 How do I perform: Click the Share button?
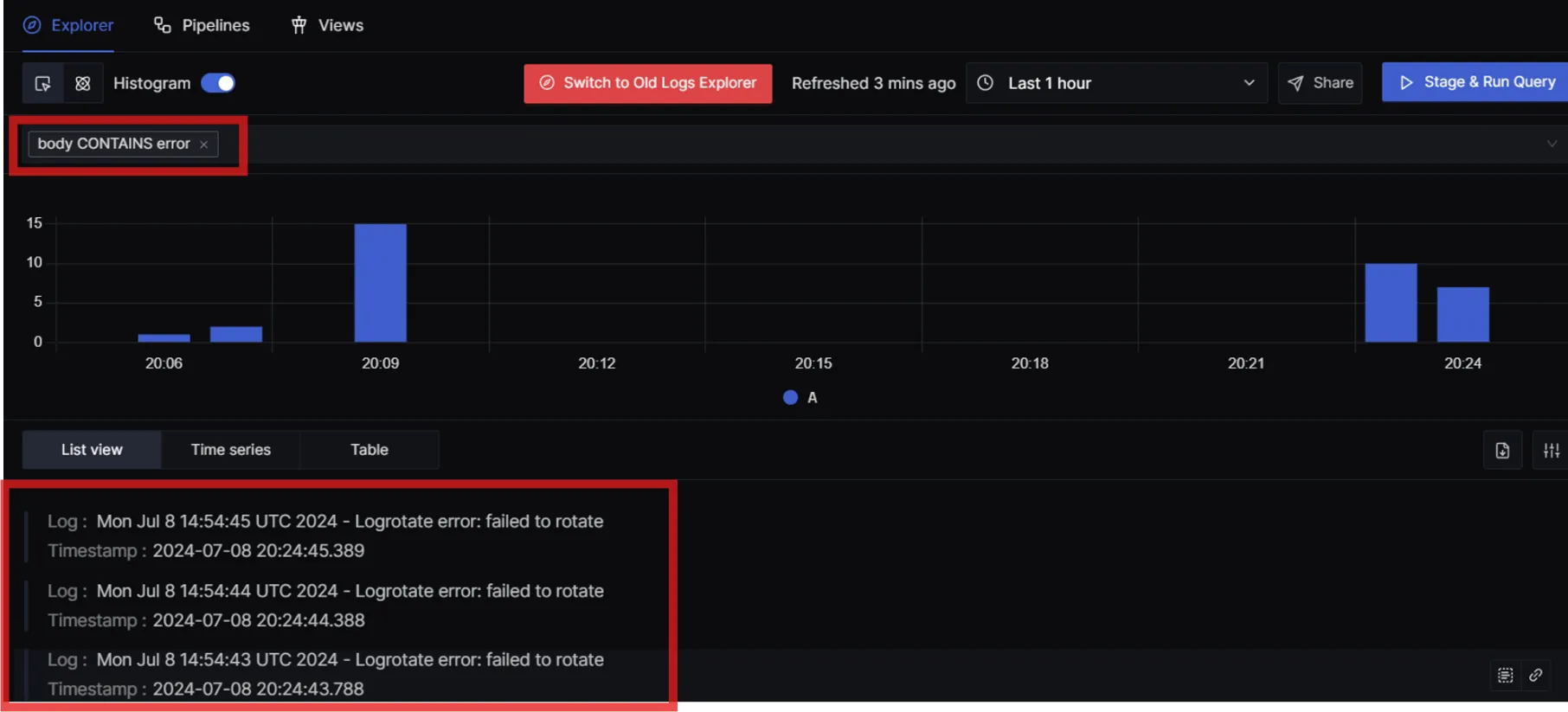point(1320,83)
